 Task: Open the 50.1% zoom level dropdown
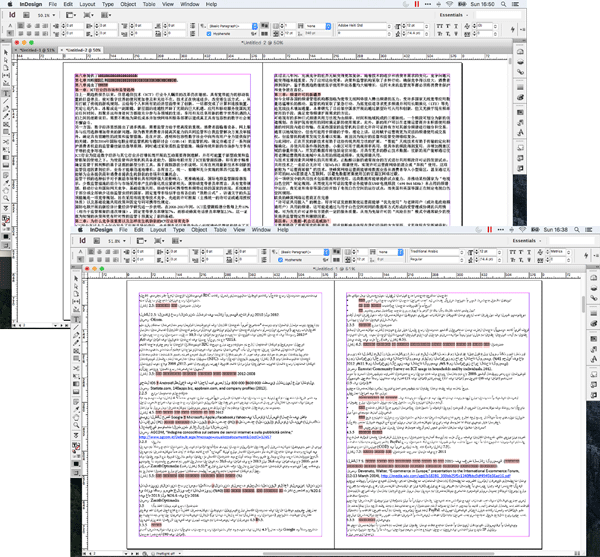[x=54, y=15]
